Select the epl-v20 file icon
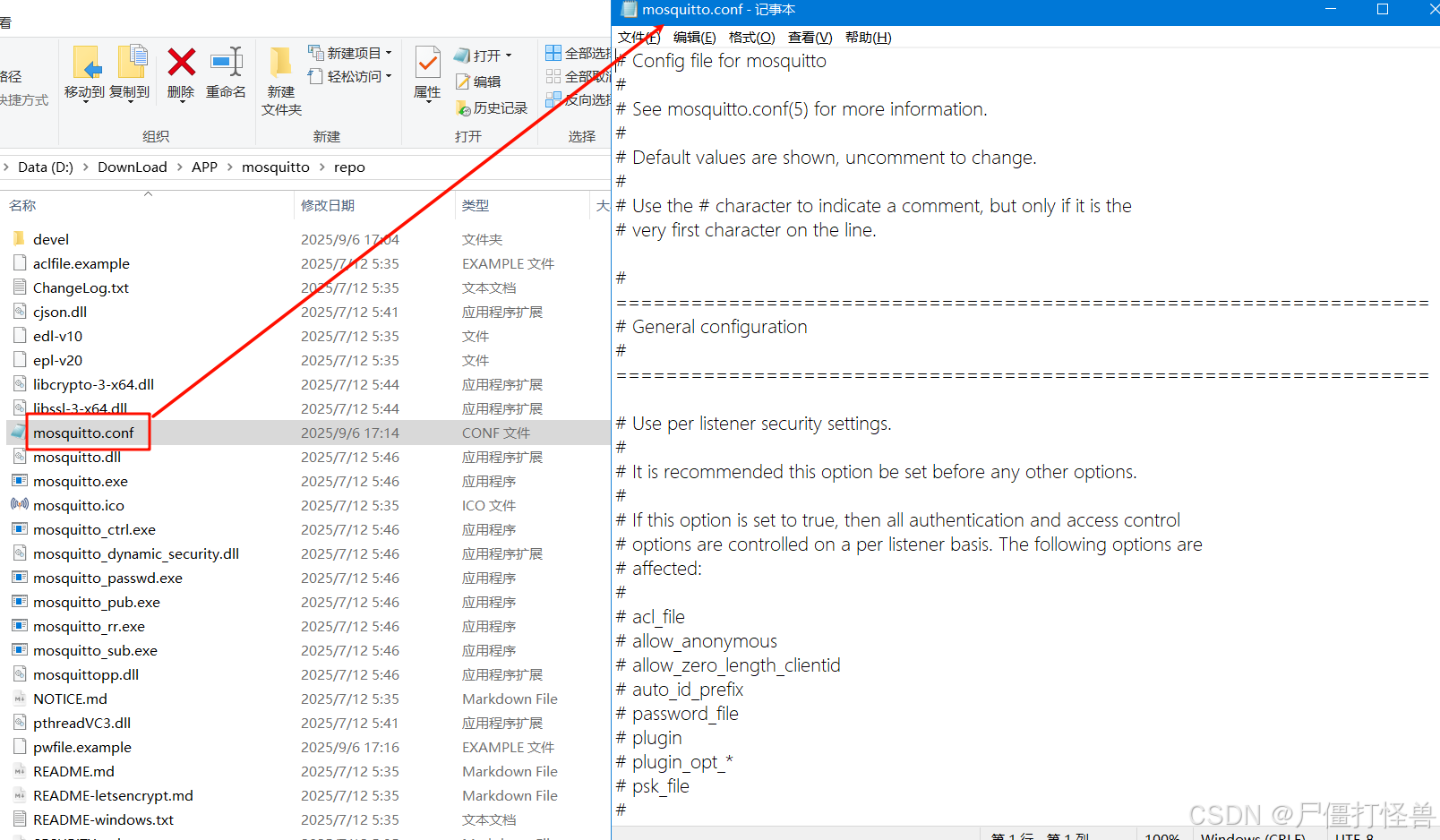Image resolution: width=1440 pixels, height=840 pixels. (19, 359)
